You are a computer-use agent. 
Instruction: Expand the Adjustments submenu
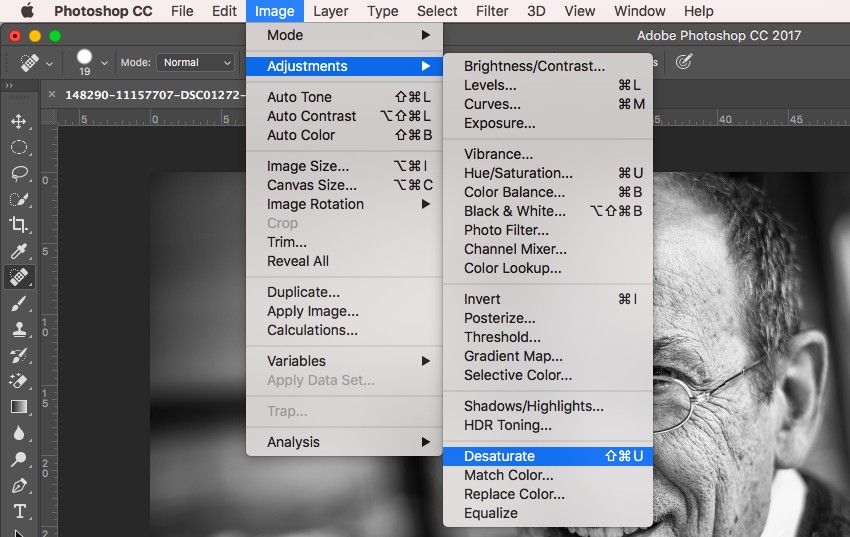344,66
